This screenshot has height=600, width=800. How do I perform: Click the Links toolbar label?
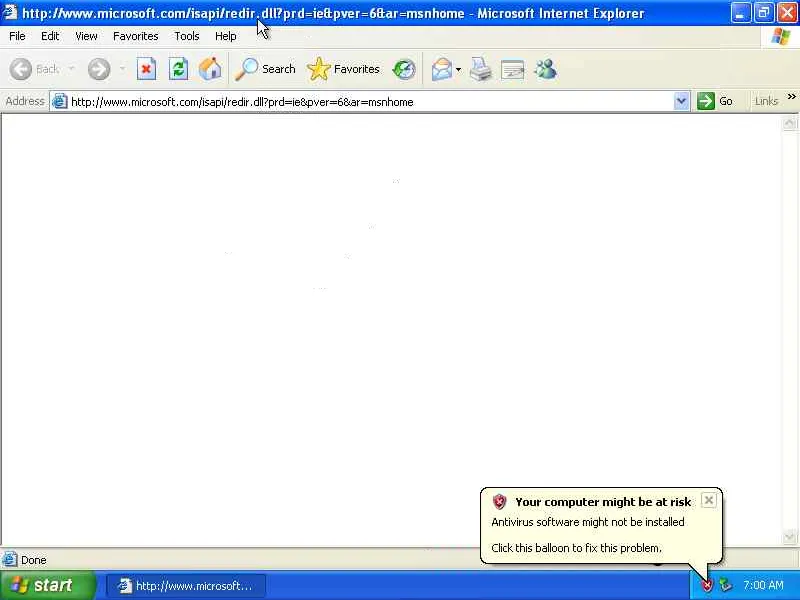click(x=766, y=101)
